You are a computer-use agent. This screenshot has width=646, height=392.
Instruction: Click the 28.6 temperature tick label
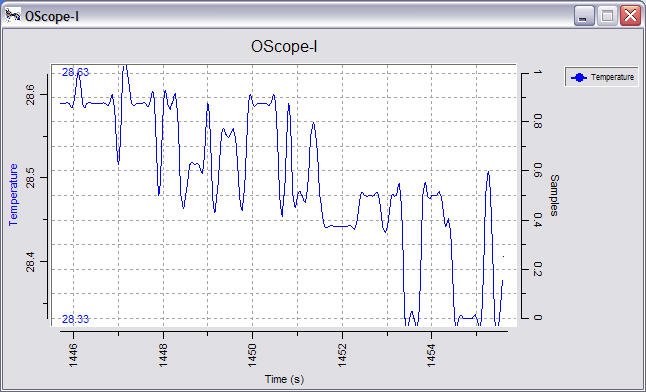click(31, 95)
